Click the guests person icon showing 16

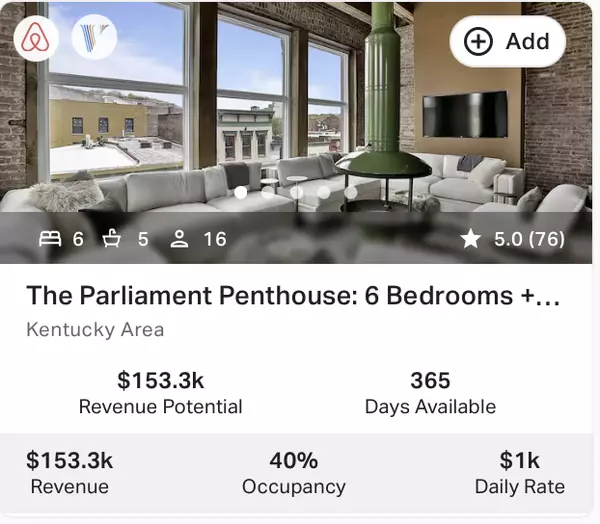pos(180,239)
